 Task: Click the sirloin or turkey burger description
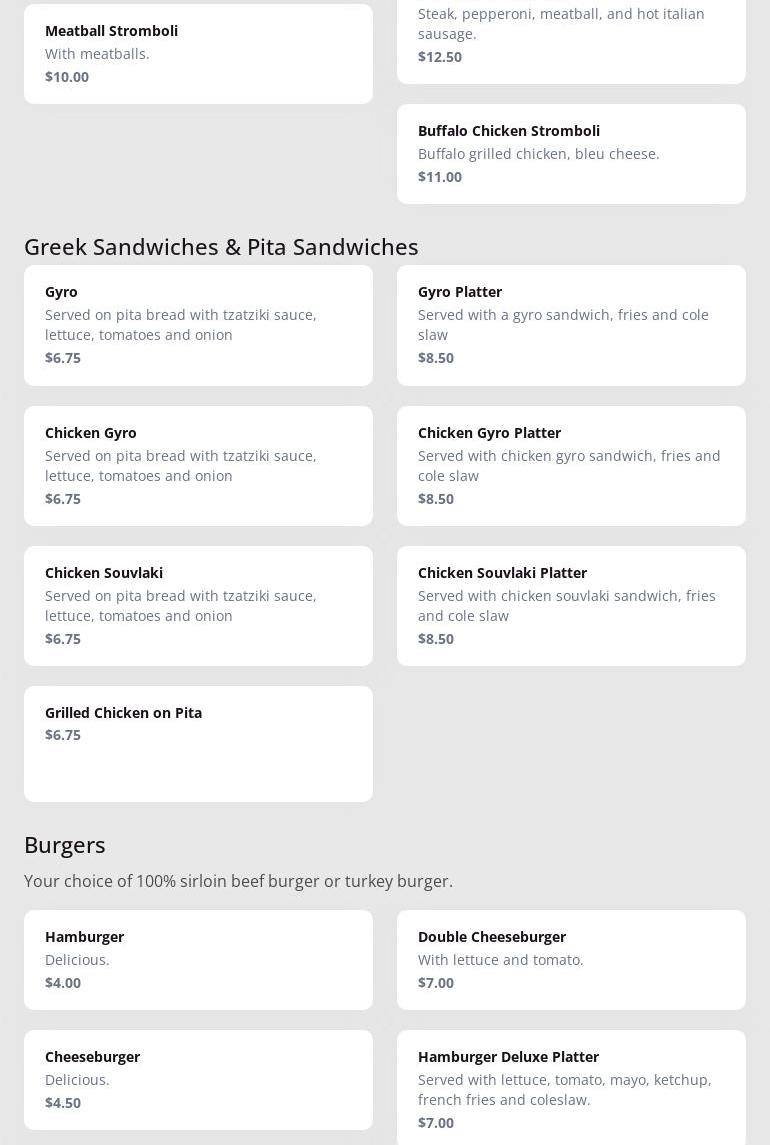tap(238, 881)
